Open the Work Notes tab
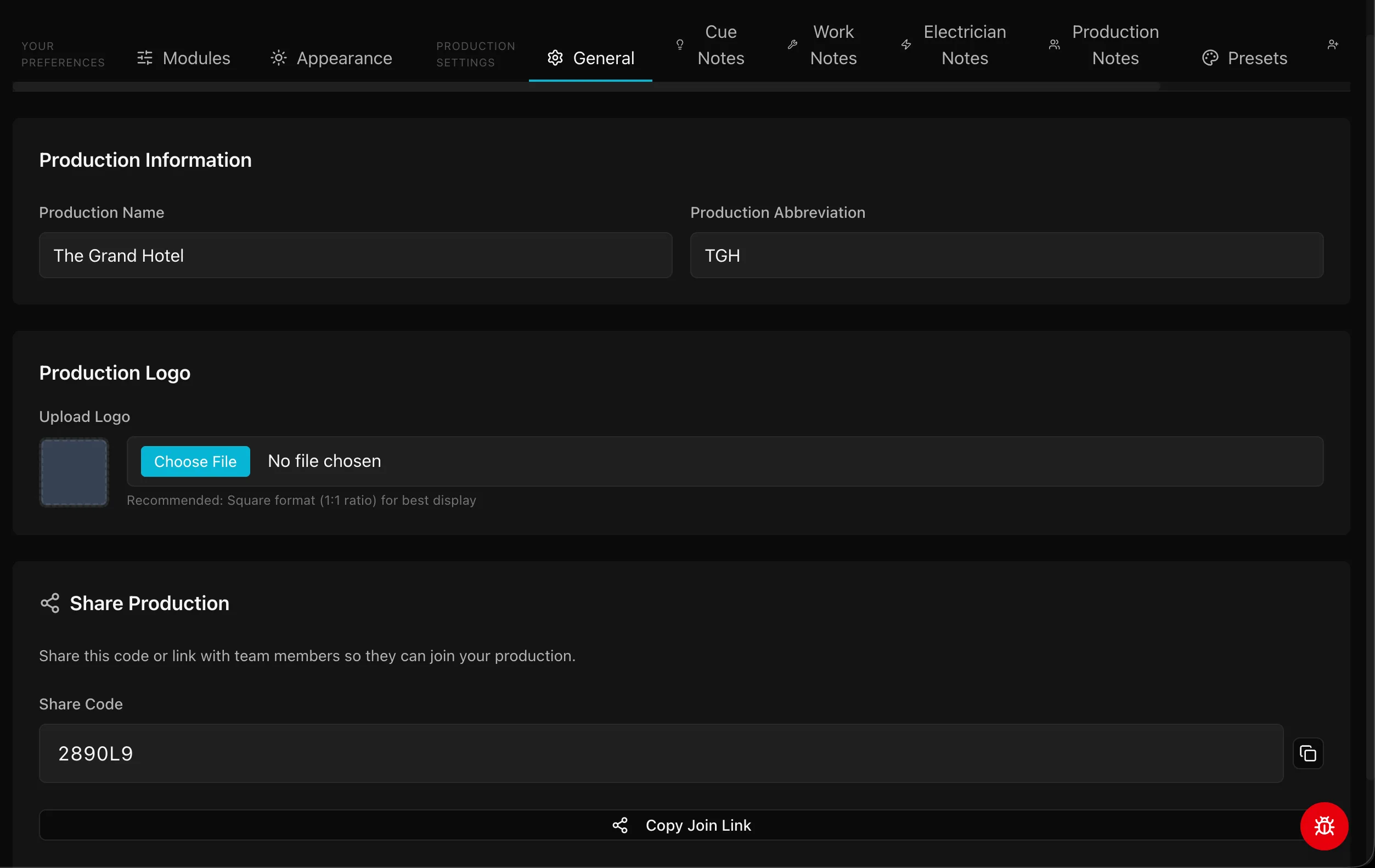Viewport: 1375px width, 868px height. pyautogui.click(x=822, y=44)
